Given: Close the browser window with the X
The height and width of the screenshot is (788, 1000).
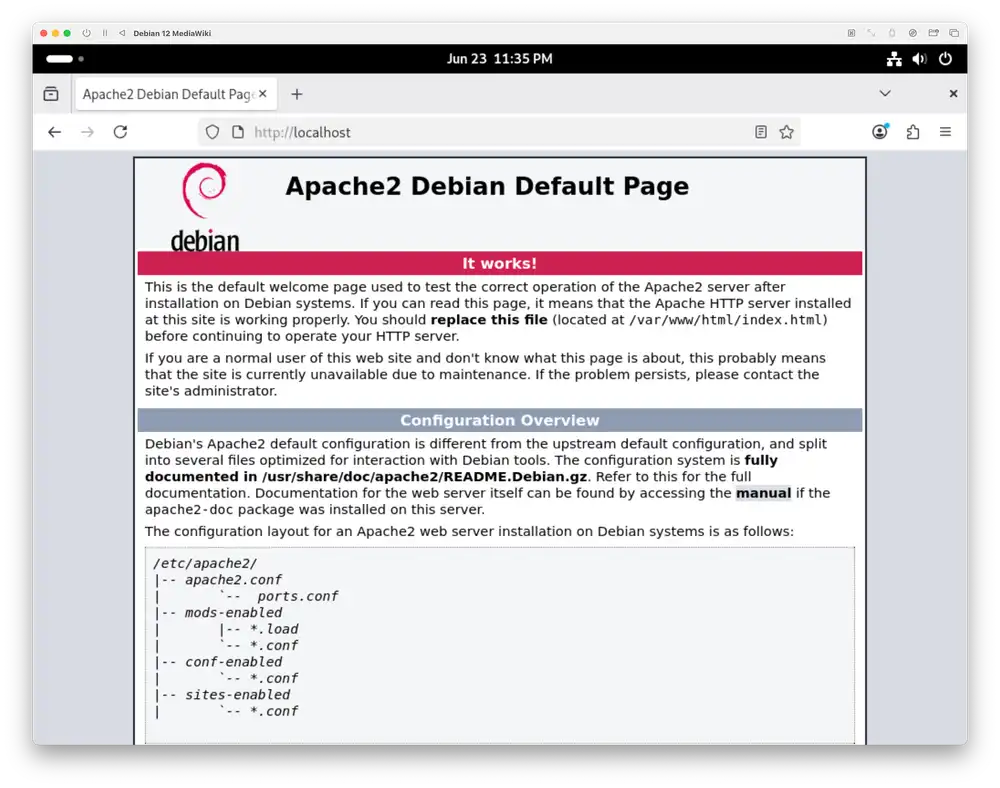Looking at the screenshot, I should click(x=953, y=94).
